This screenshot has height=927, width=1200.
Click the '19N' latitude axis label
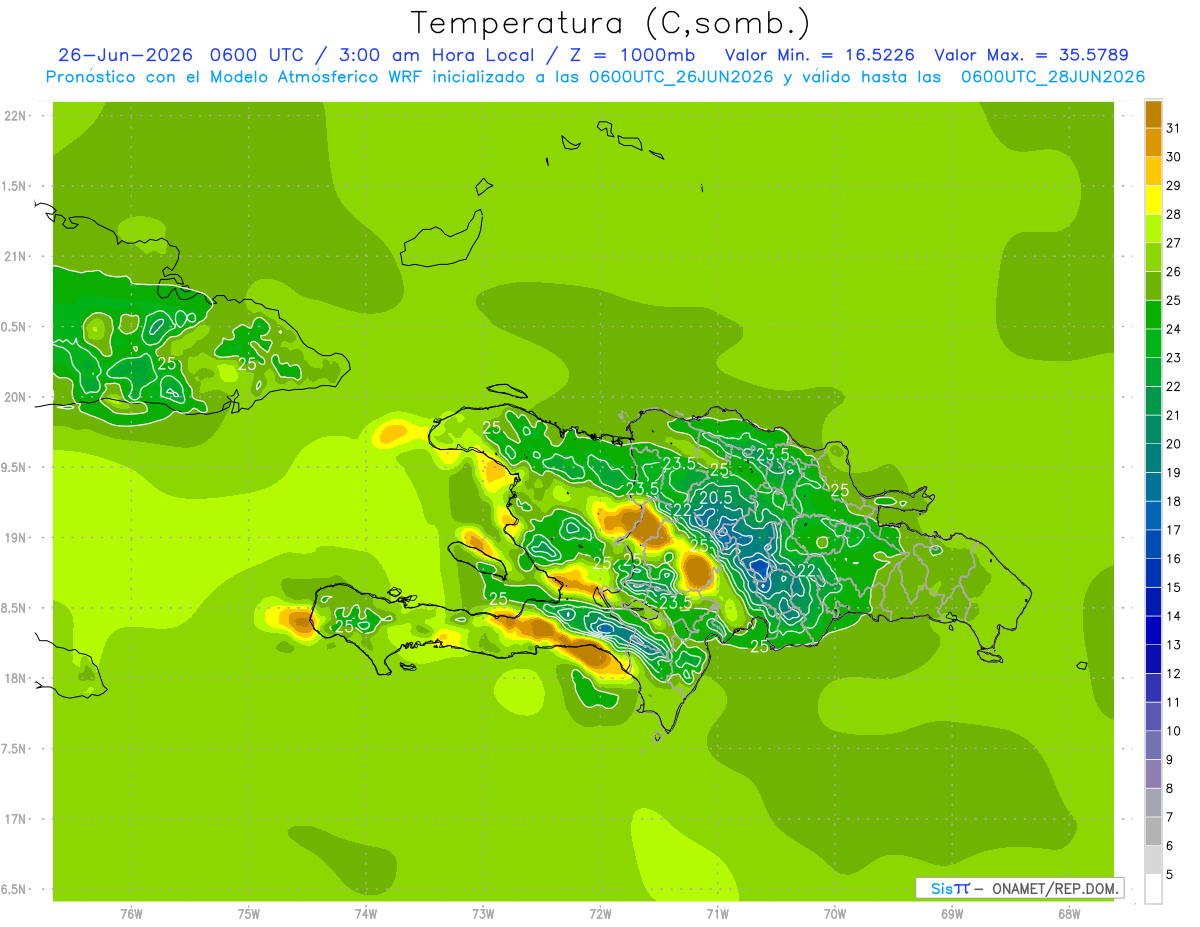click(16, 537)
